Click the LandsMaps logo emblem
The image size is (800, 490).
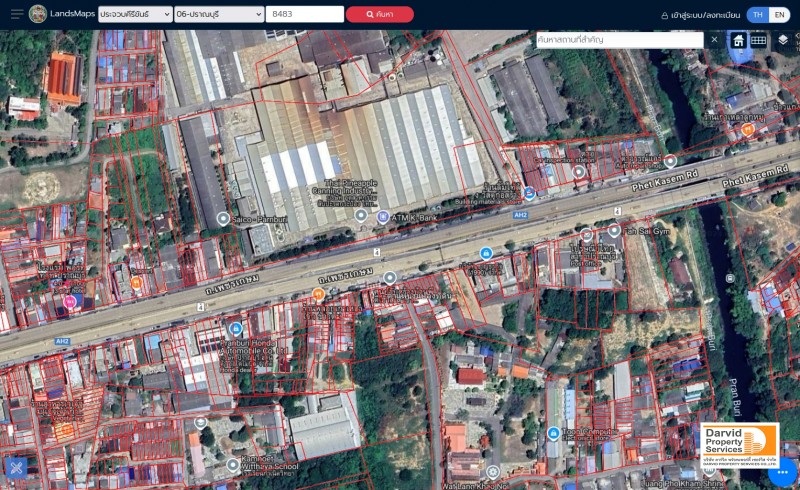[x=38, y=14]
